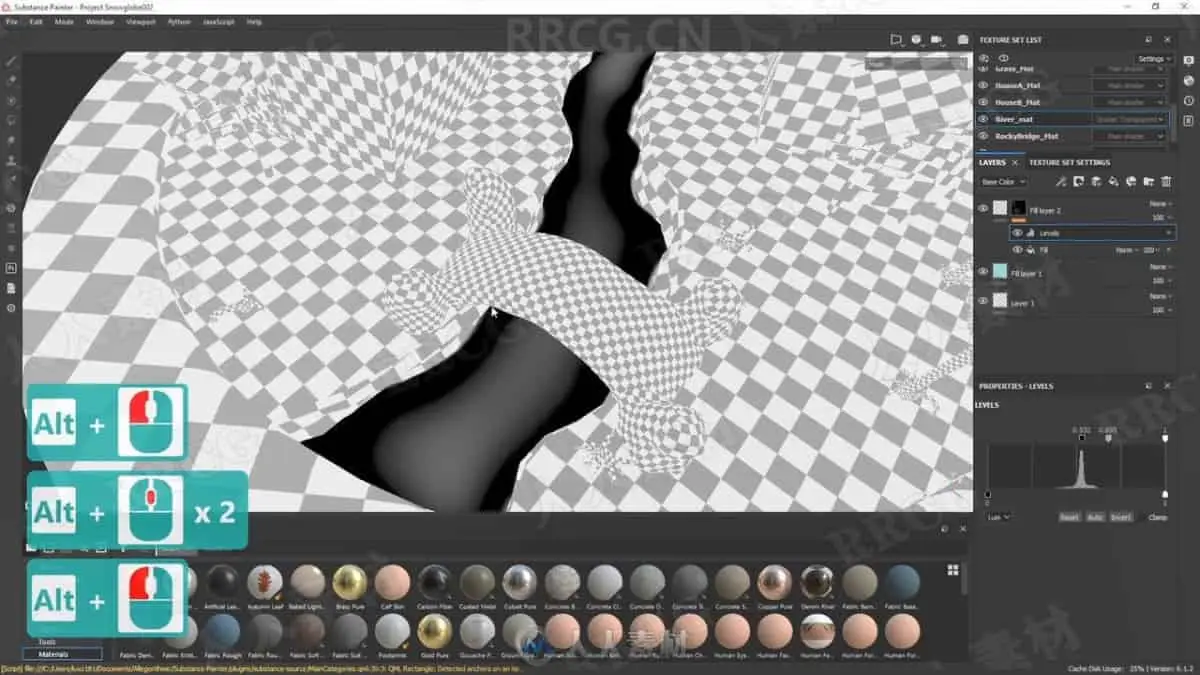Hide the Fill effect under Levels
This screenshot has height=675, width=1200.
click(x=1018, y=250)
